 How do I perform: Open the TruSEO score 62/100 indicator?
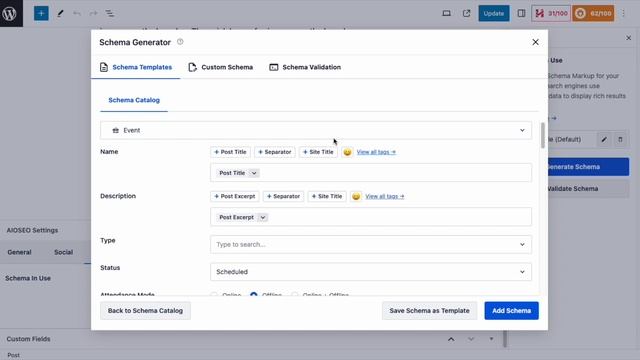(x=593, y=13)
